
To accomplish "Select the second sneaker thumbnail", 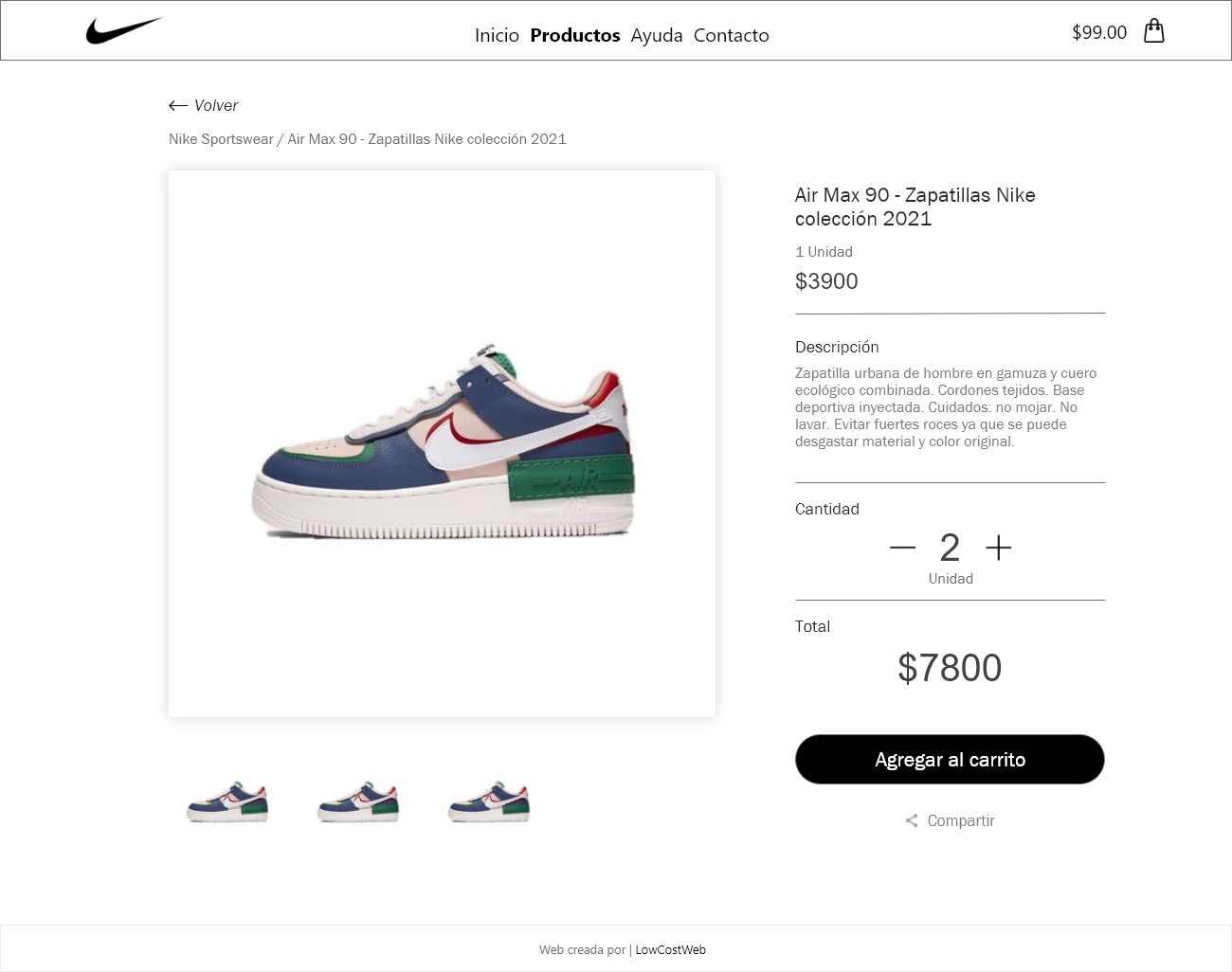I will click(358, 801).
